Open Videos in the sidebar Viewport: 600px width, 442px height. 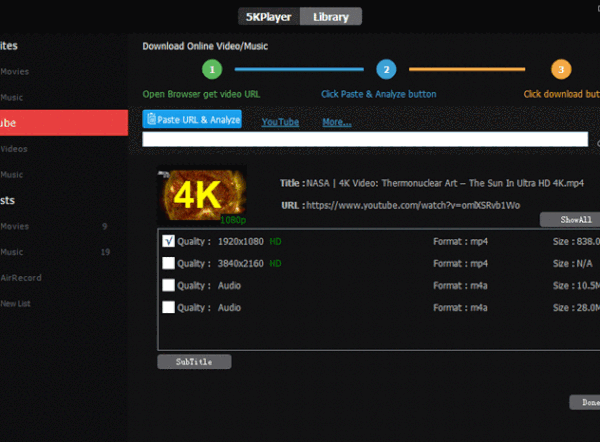click(14, 149)
